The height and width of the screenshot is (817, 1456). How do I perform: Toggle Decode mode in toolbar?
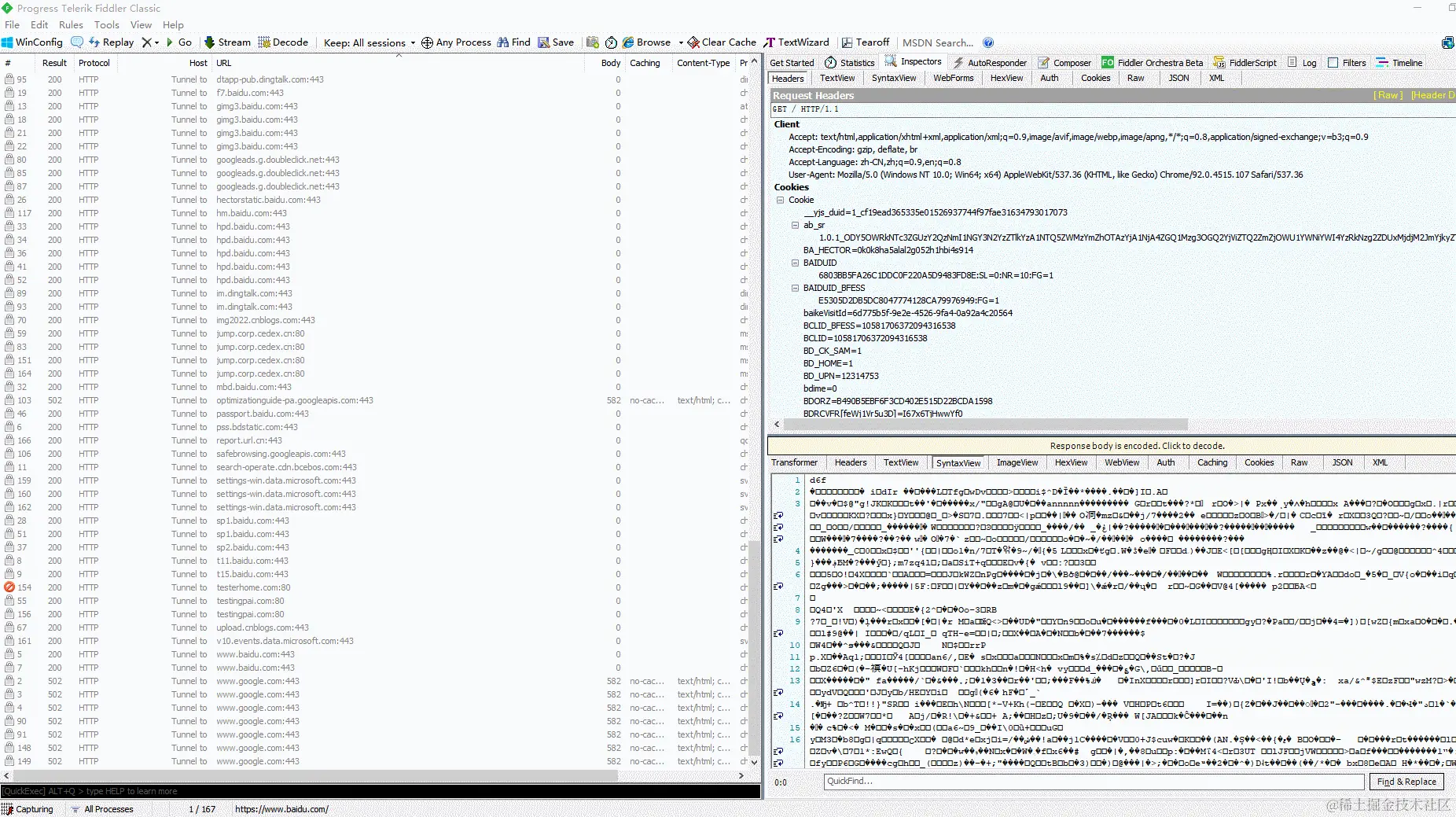coord(283,42)
